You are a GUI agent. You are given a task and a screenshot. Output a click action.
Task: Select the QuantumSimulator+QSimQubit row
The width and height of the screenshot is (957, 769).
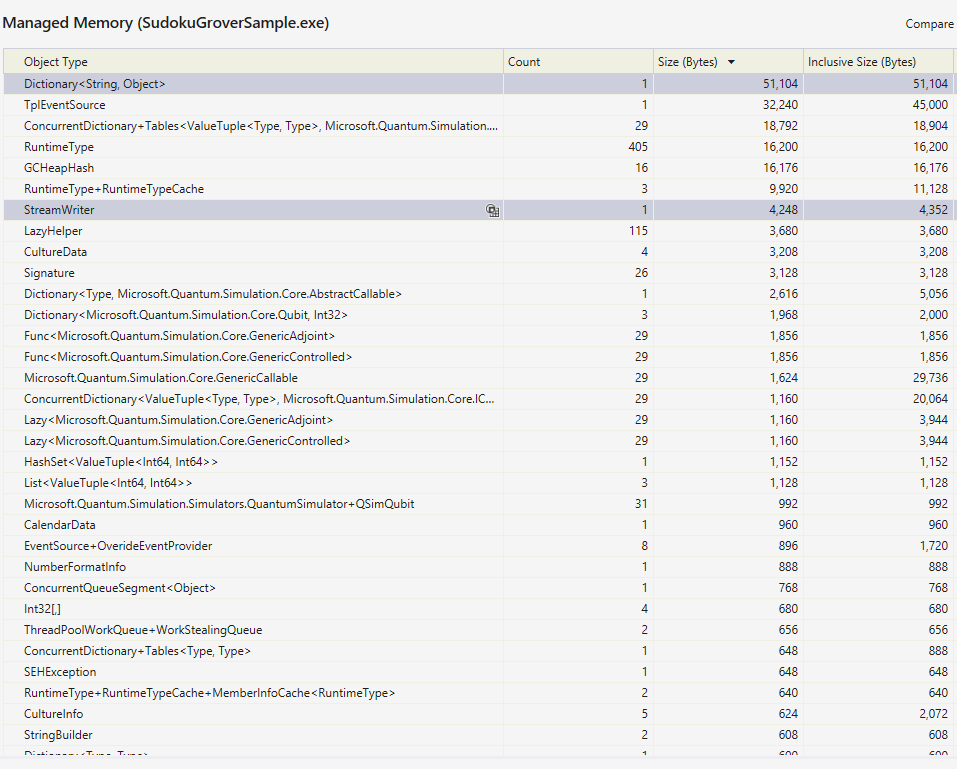tap(478, 504)
